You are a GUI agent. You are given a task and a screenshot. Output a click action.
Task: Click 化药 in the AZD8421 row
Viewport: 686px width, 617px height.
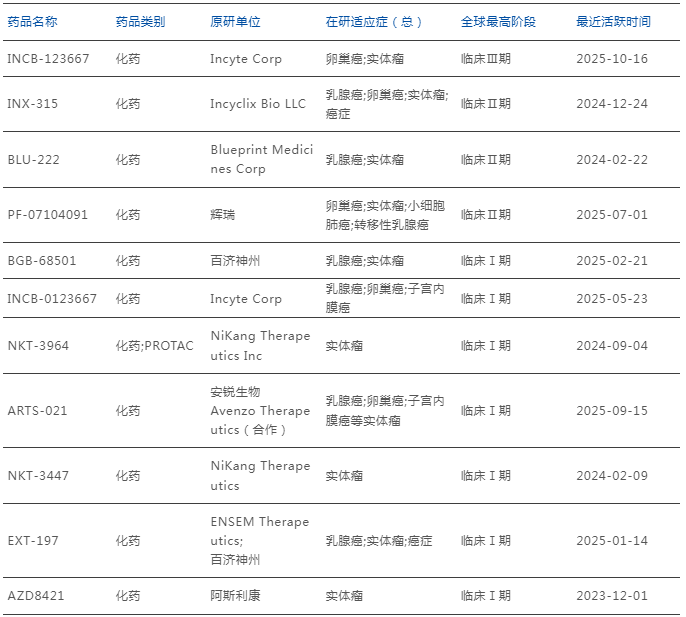pyautogui.click(x=128, y=596)
